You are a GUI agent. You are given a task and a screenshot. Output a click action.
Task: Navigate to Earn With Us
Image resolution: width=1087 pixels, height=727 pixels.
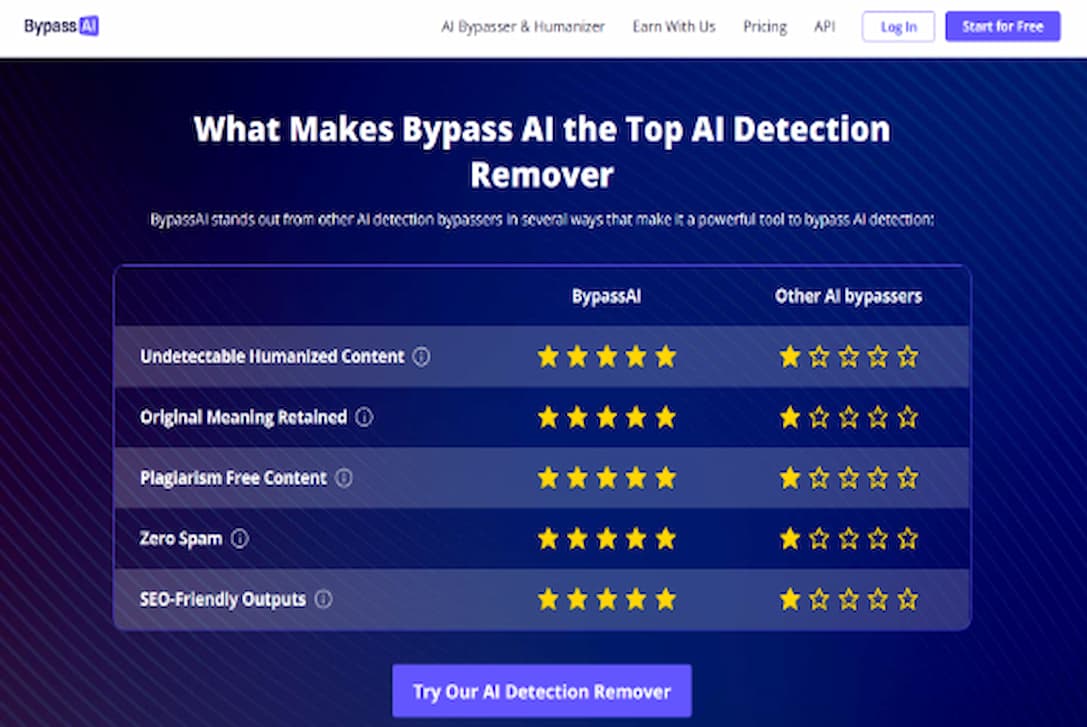point(674,26)
